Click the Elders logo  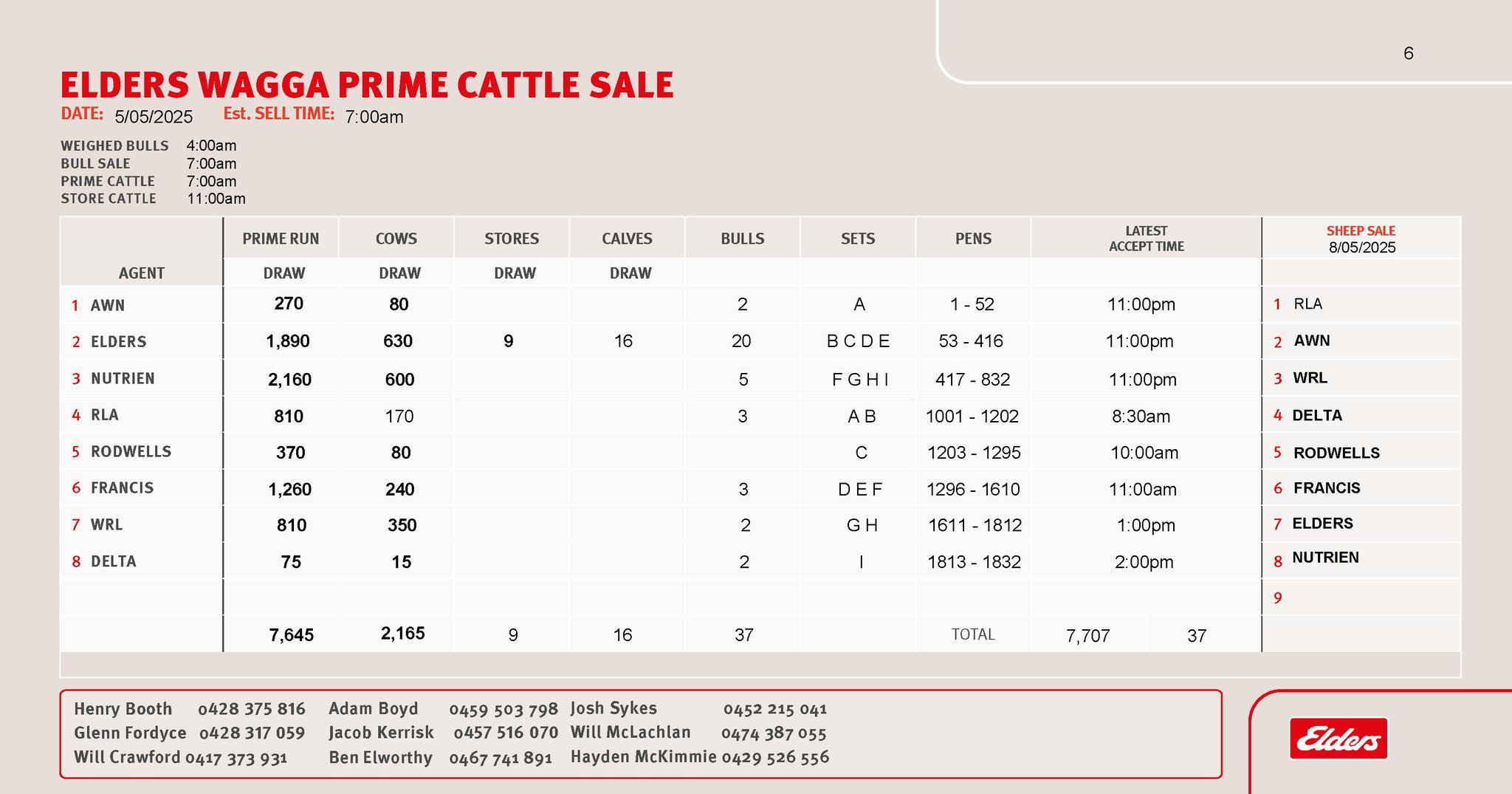pyautogui.click(x=1339, y=738)
